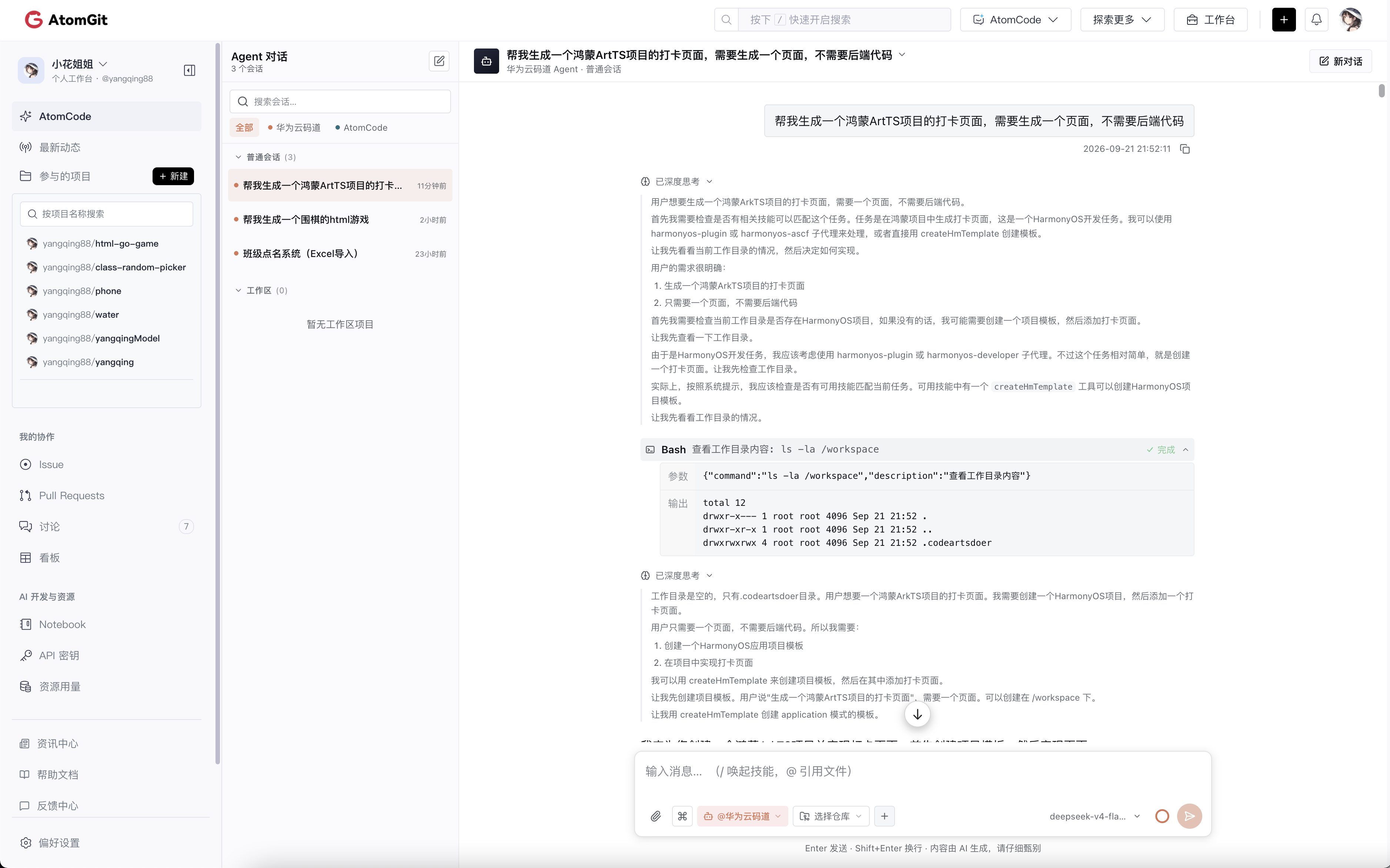Image resolution: width=1390 pixels, height=868 pixels.
Task: Select the 全部 filter tab
Action: click(244, 127)
